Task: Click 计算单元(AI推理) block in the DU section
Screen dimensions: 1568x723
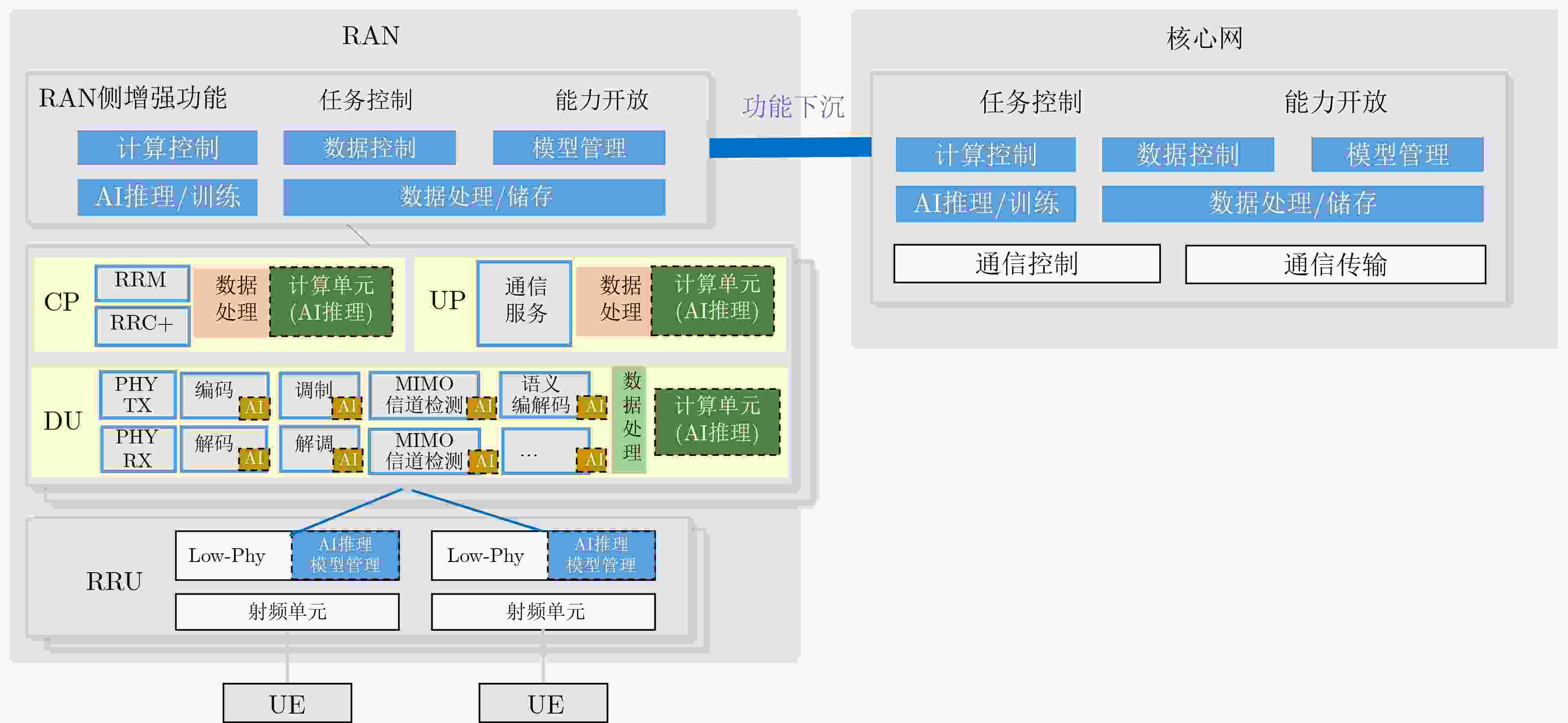Action: 718,421
